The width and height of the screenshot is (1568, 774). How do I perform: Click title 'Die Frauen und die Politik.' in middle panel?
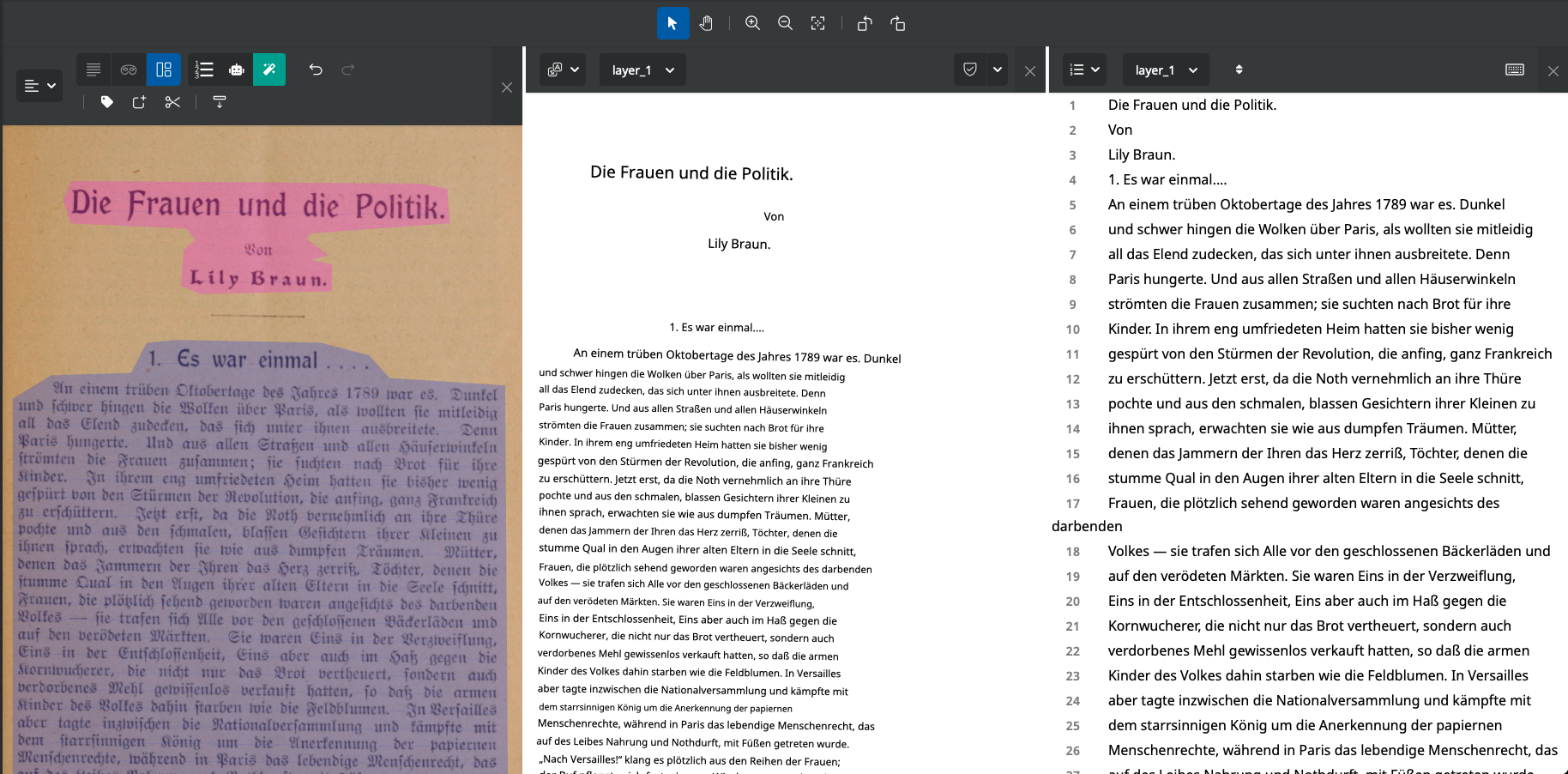point(691,172)
